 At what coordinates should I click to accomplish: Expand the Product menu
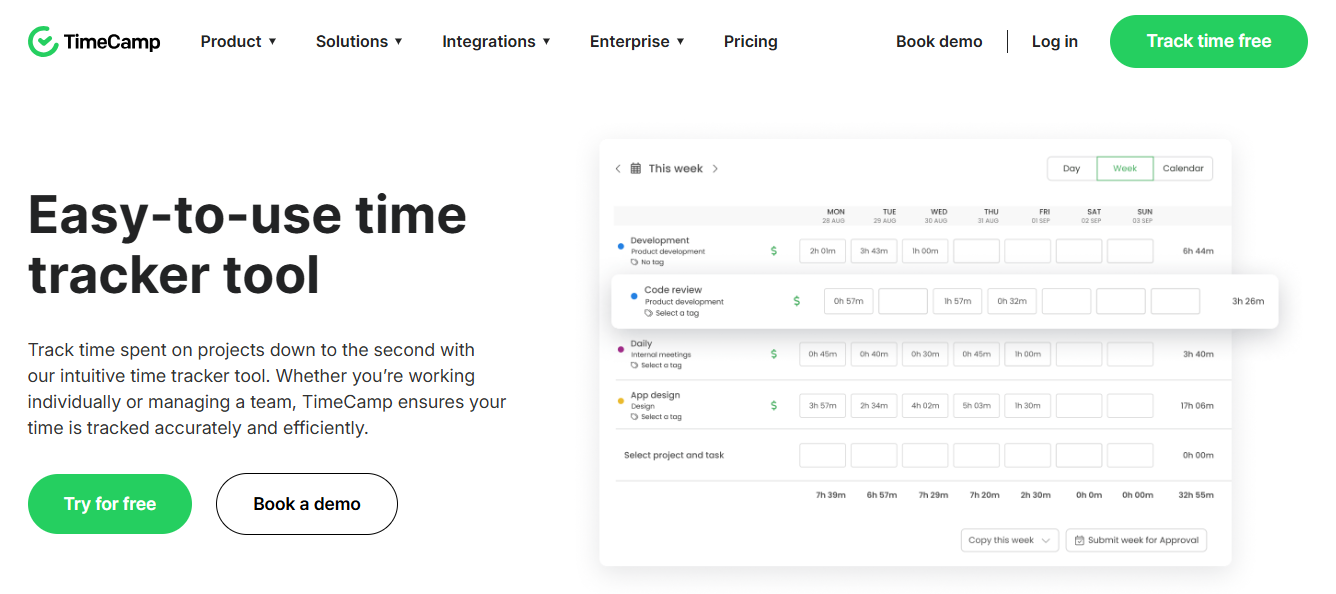click(239, 41)
